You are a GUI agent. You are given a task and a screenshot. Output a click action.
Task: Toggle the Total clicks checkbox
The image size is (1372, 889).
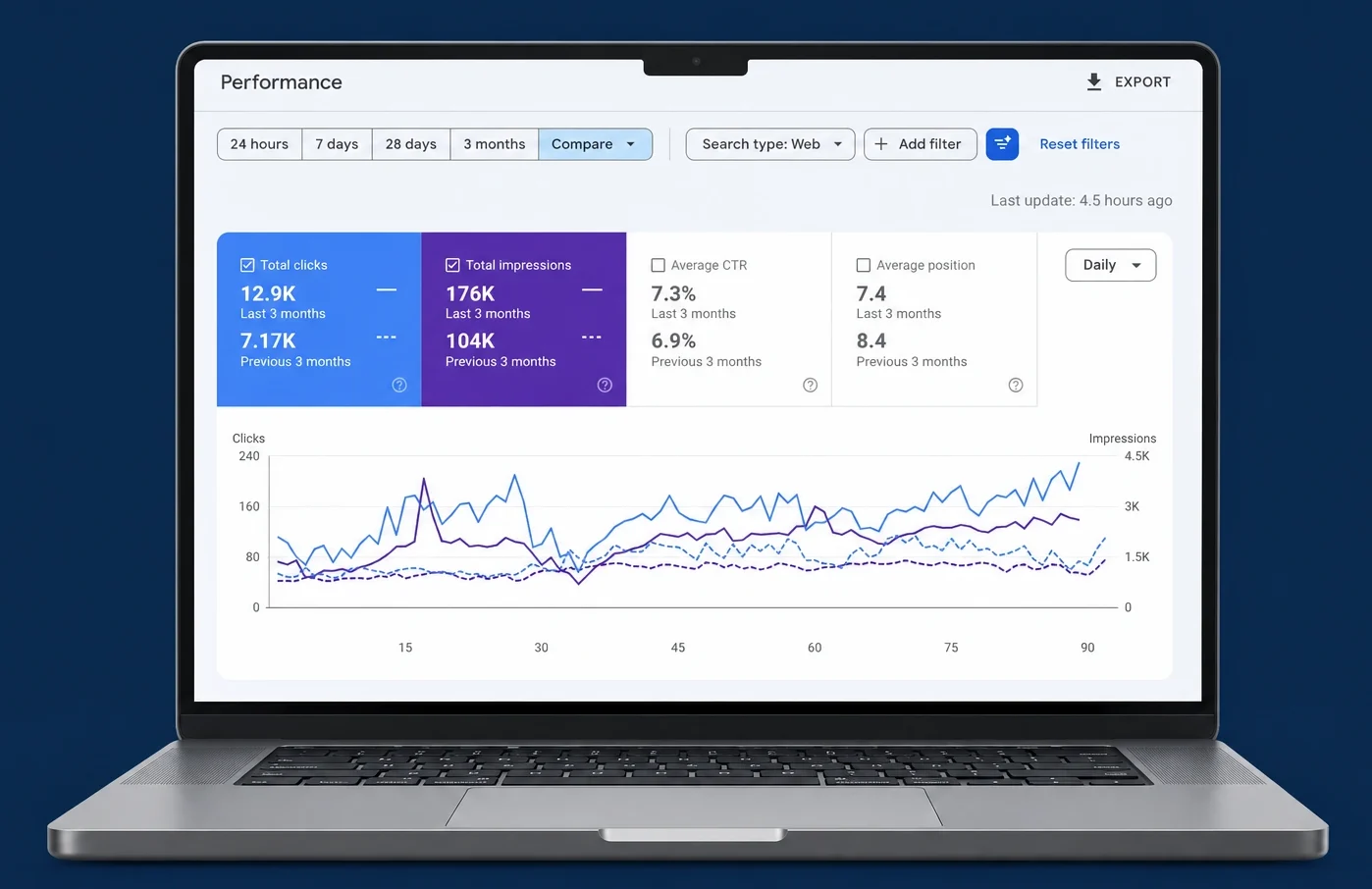click(x=247, y=265)
